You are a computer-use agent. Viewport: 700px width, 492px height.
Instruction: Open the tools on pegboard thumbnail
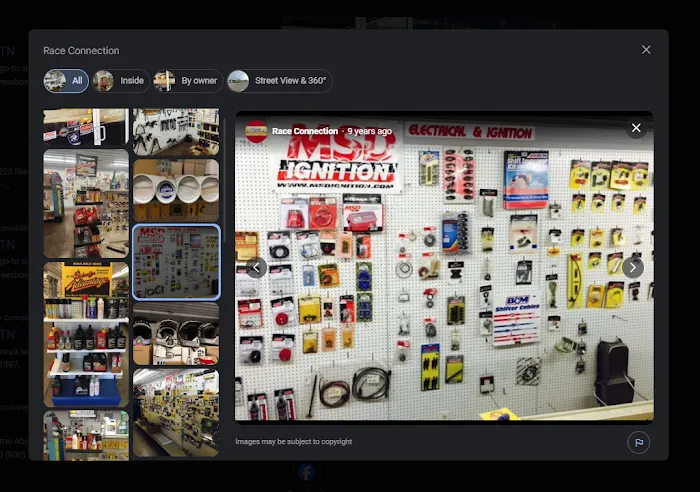tap(176, 132)
